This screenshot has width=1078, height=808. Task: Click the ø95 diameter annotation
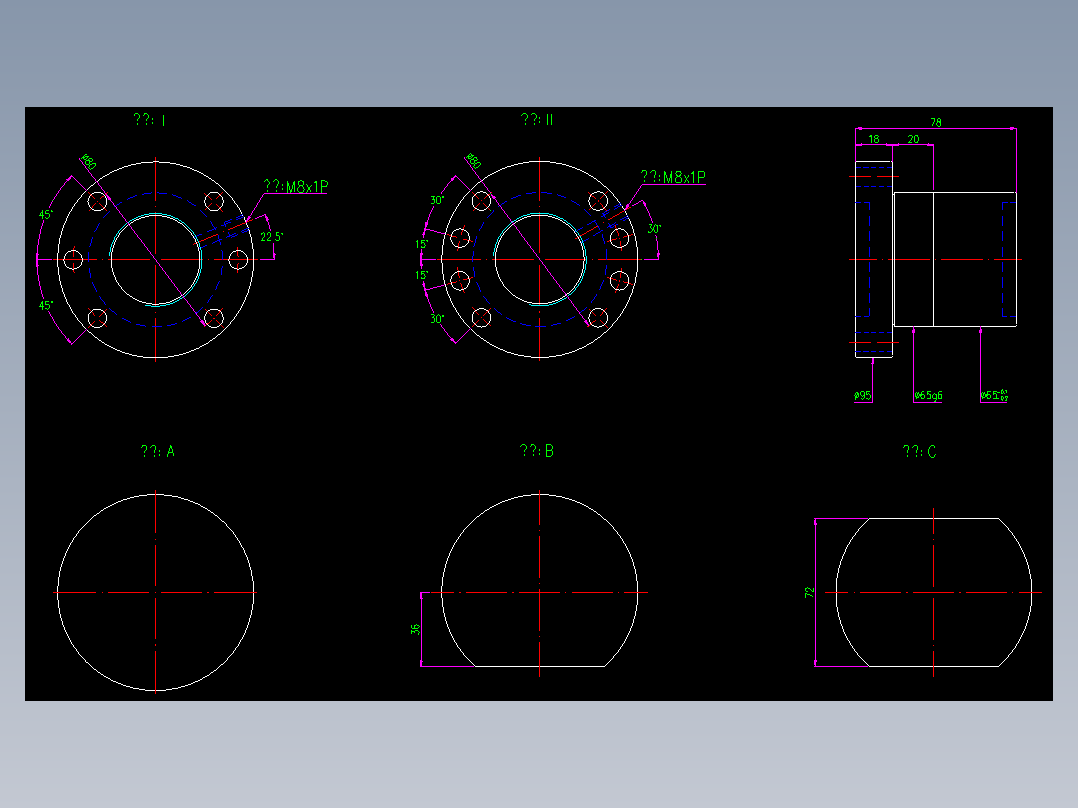(x=862, y=395)
